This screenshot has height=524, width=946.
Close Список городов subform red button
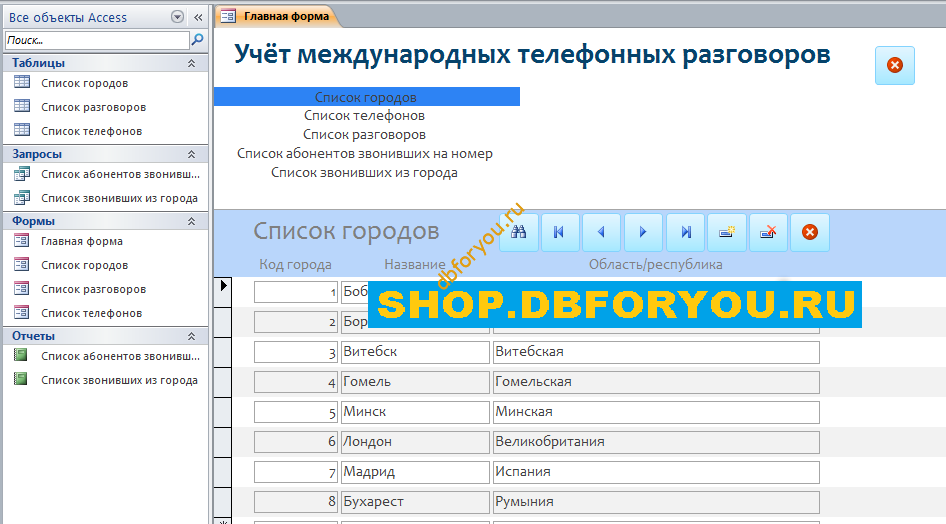[810, 232]
